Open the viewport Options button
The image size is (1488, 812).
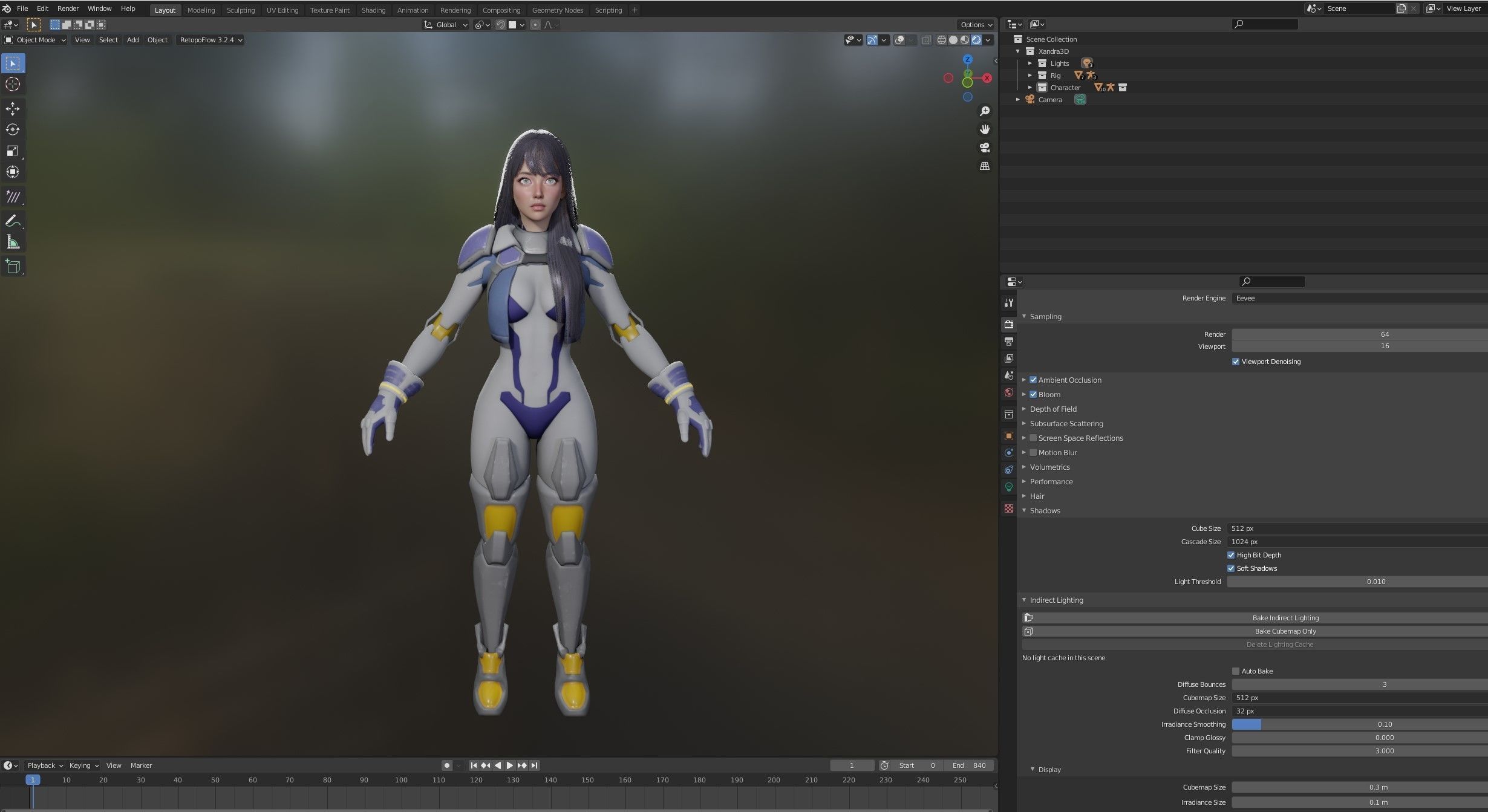[976, 25]
